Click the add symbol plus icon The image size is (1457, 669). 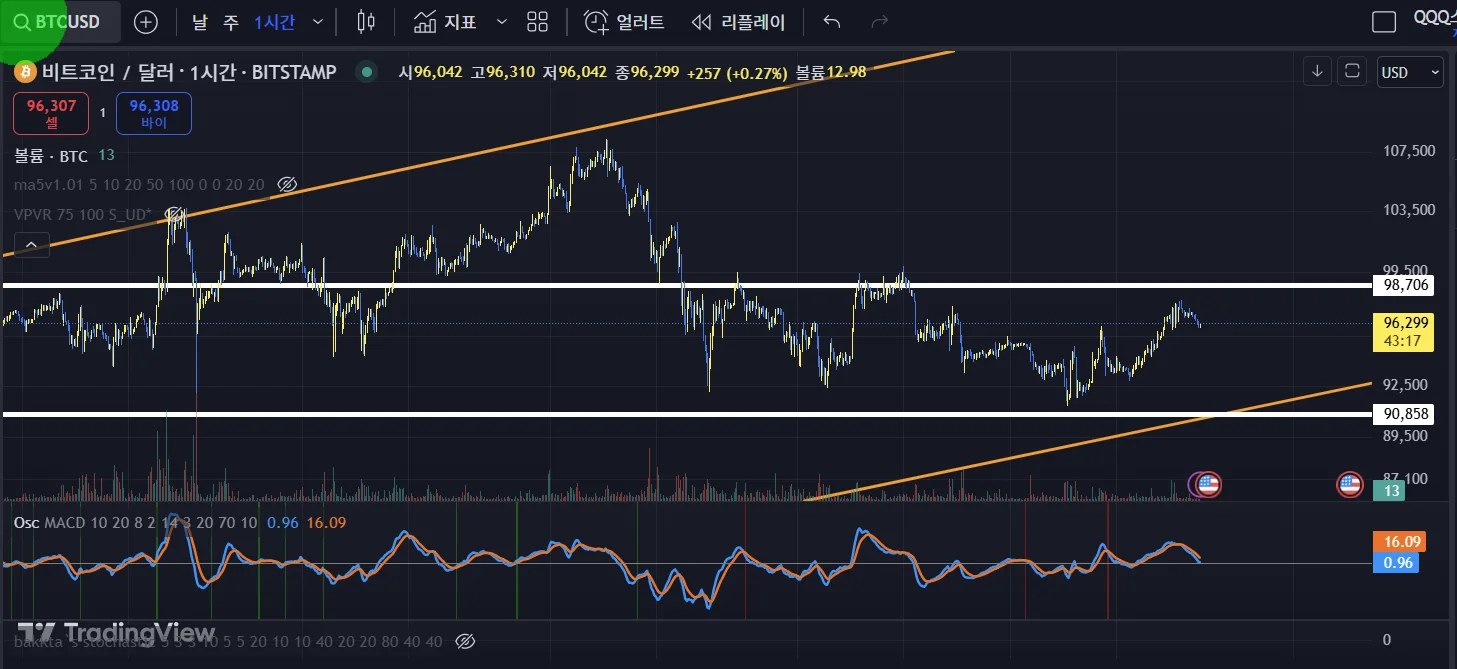pos(145,22)
